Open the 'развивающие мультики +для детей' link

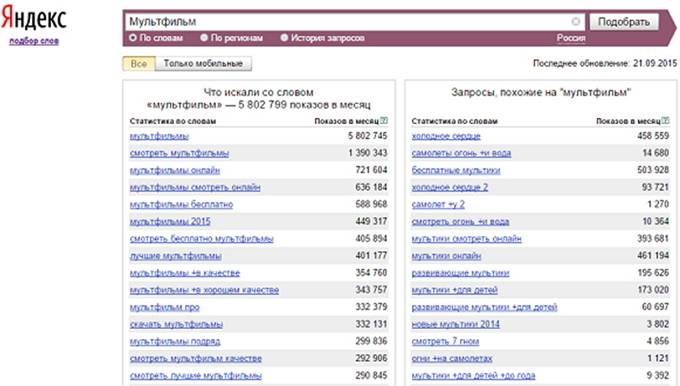(x=484, y=307)
